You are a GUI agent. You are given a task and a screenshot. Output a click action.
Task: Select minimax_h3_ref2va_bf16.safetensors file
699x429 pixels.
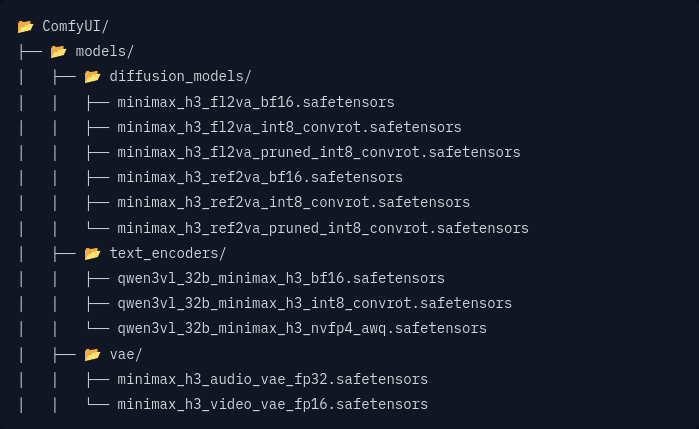coord(260,177)
